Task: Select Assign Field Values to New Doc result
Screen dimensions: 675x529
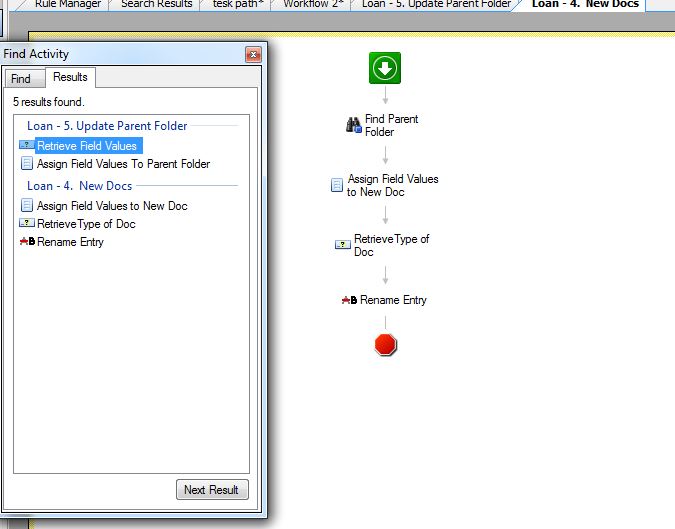Action: 112,206
